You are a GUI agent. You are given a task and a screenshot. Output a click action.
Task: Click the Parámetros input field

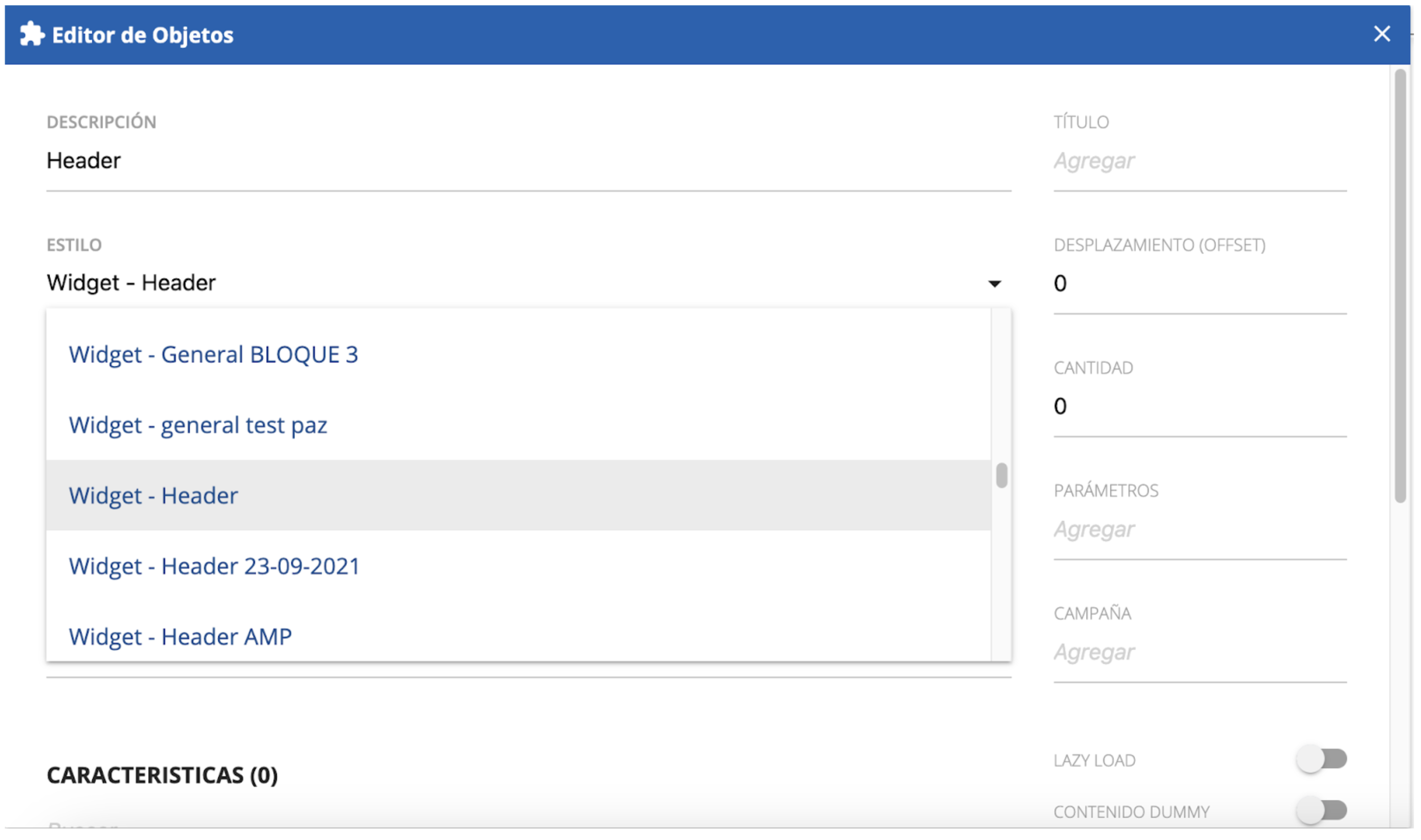[1200, 529]
